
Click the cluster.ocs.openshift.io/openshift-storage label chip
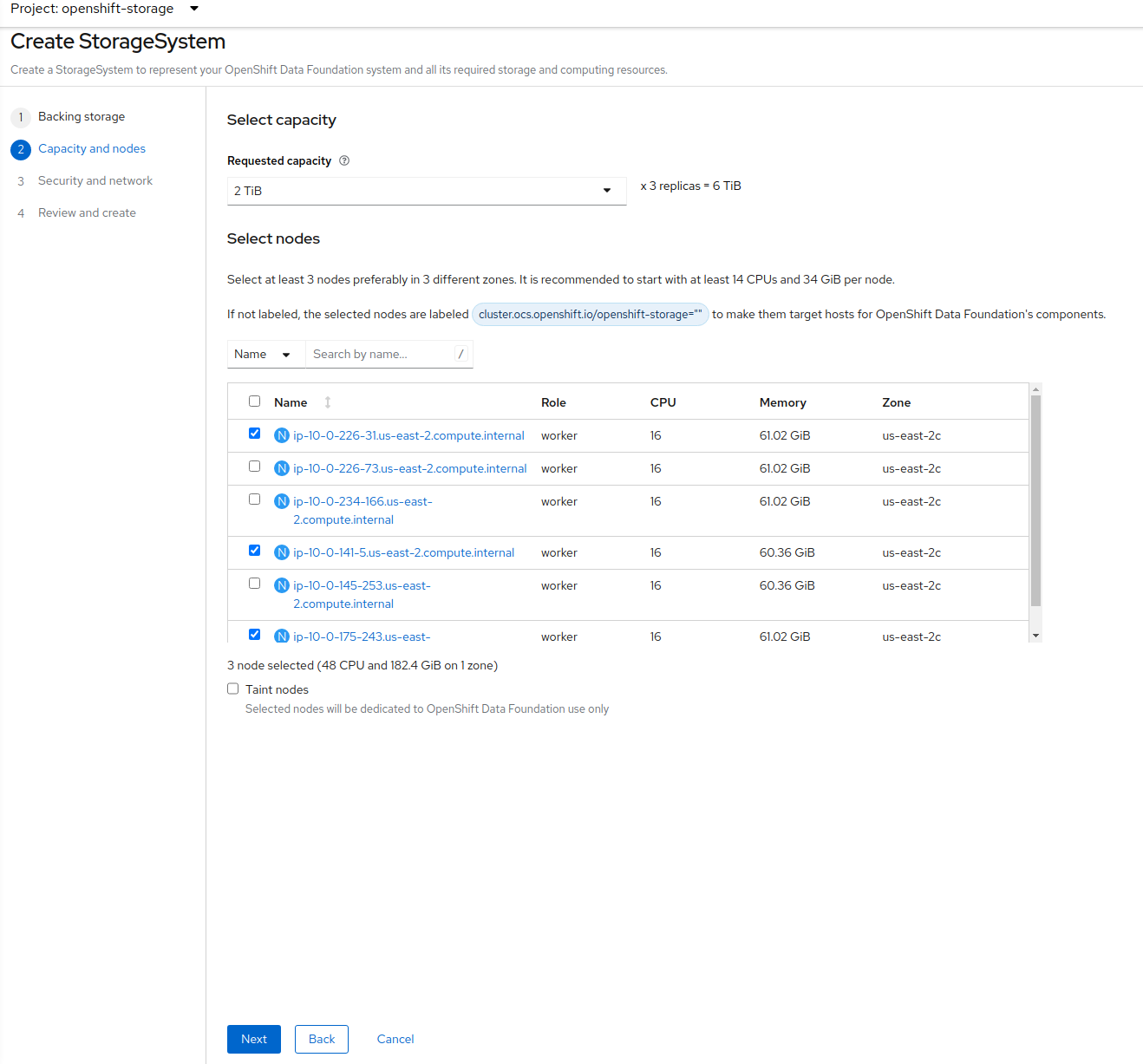tap(591, 314)
